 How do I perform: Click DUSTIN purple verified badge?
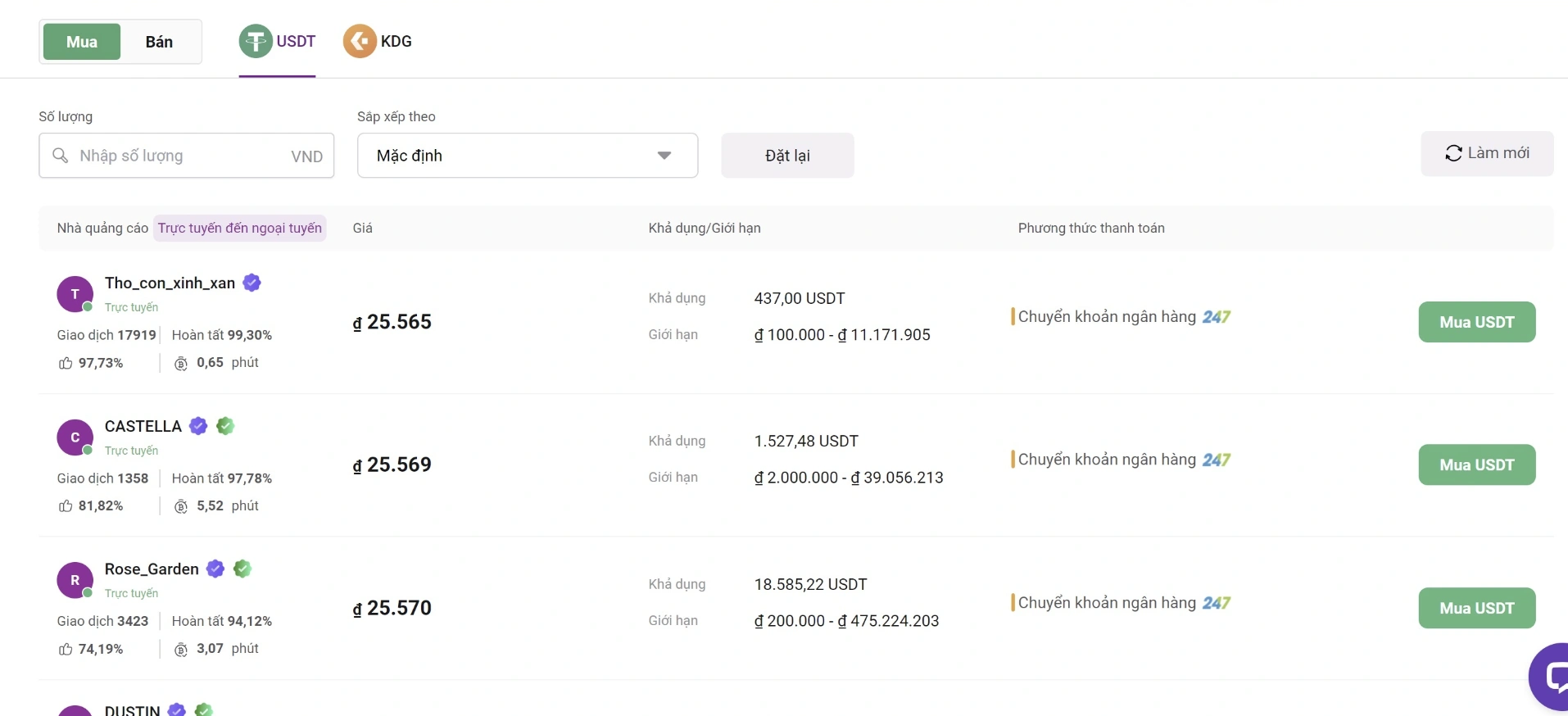click(177, 709)
